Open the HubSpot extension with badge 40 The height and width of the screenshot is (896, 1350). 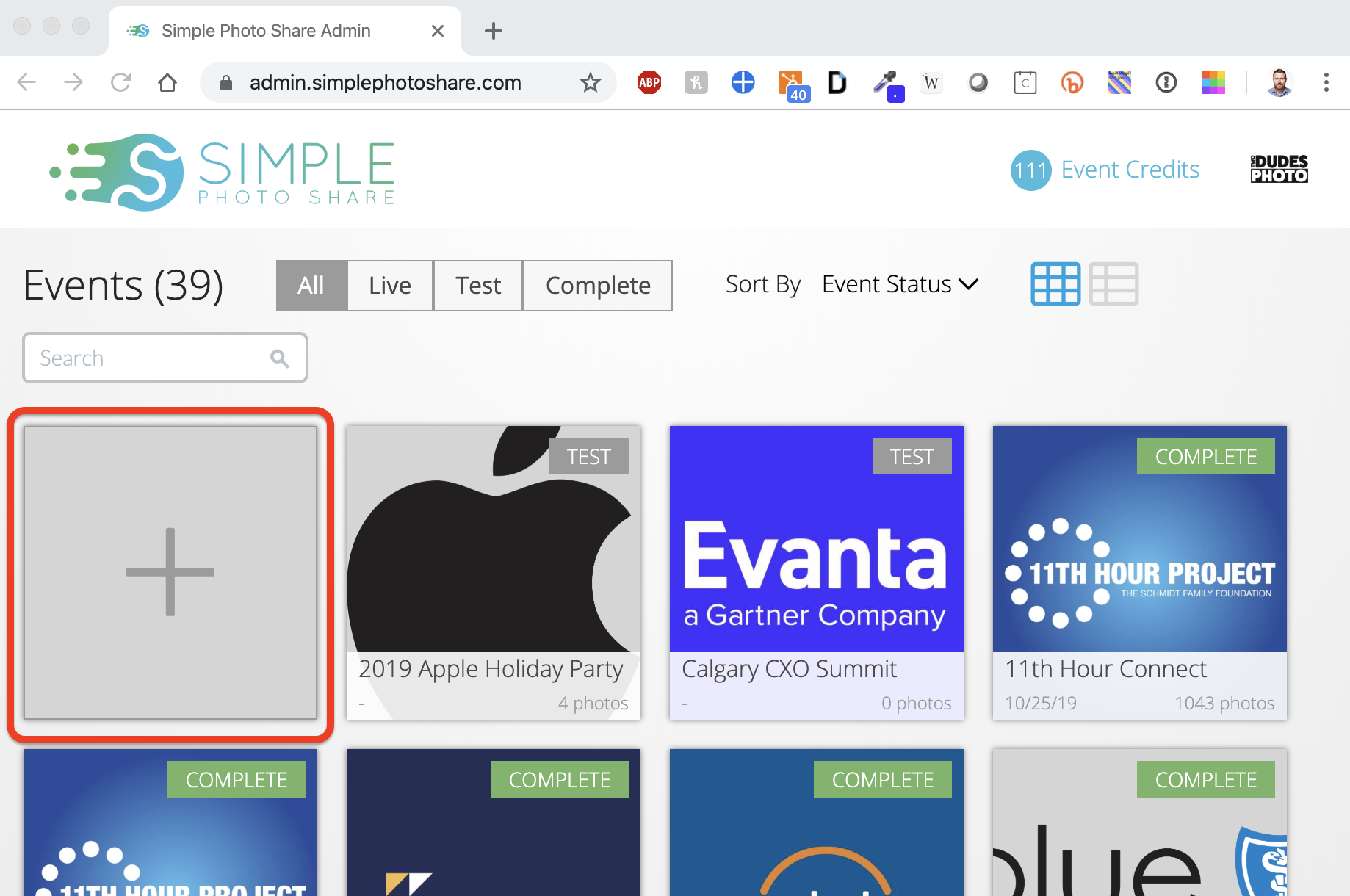point(793,85)
